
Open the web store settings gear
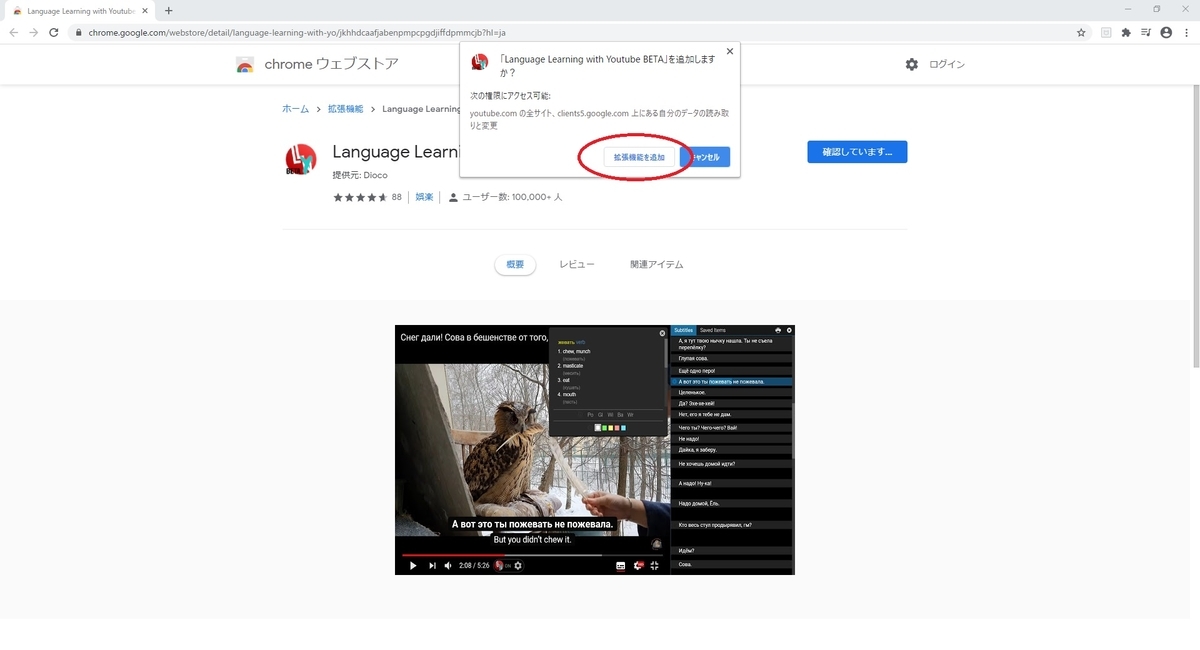coord(911,64)
